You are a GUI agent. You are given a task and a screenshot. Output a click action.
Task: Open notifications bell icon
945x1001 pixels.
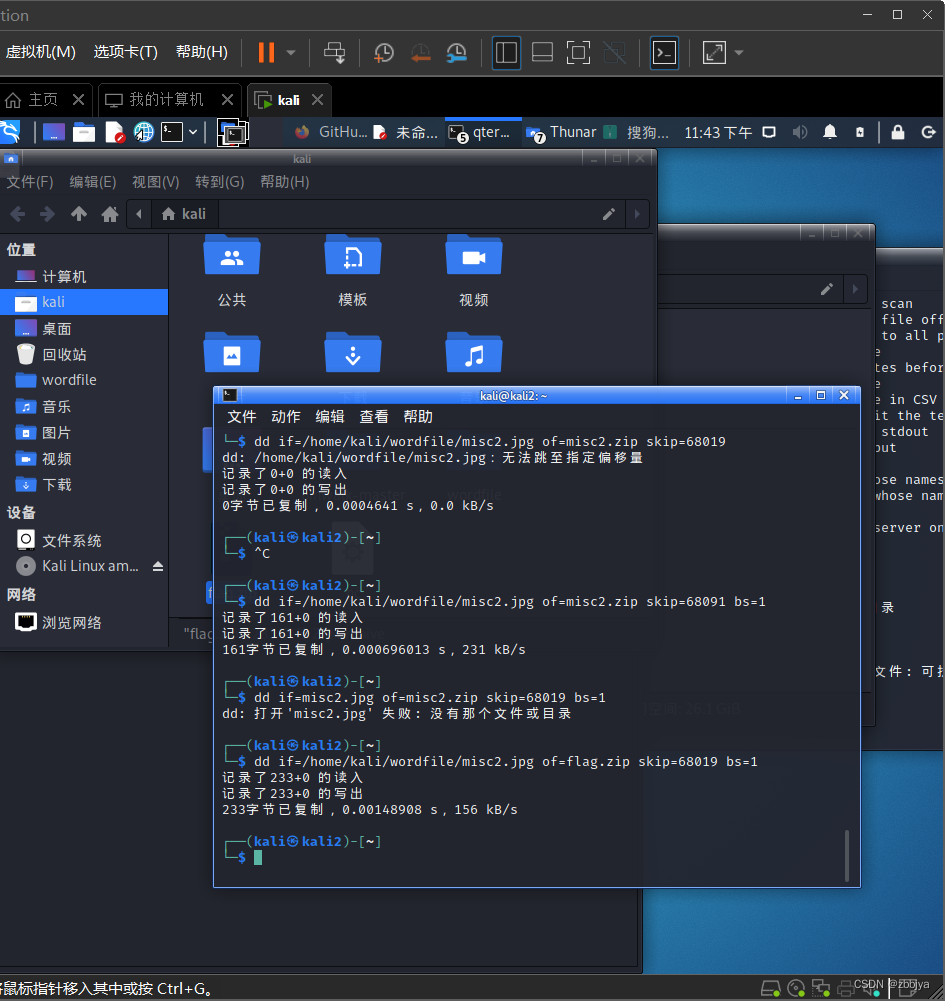tap(829, 132)
